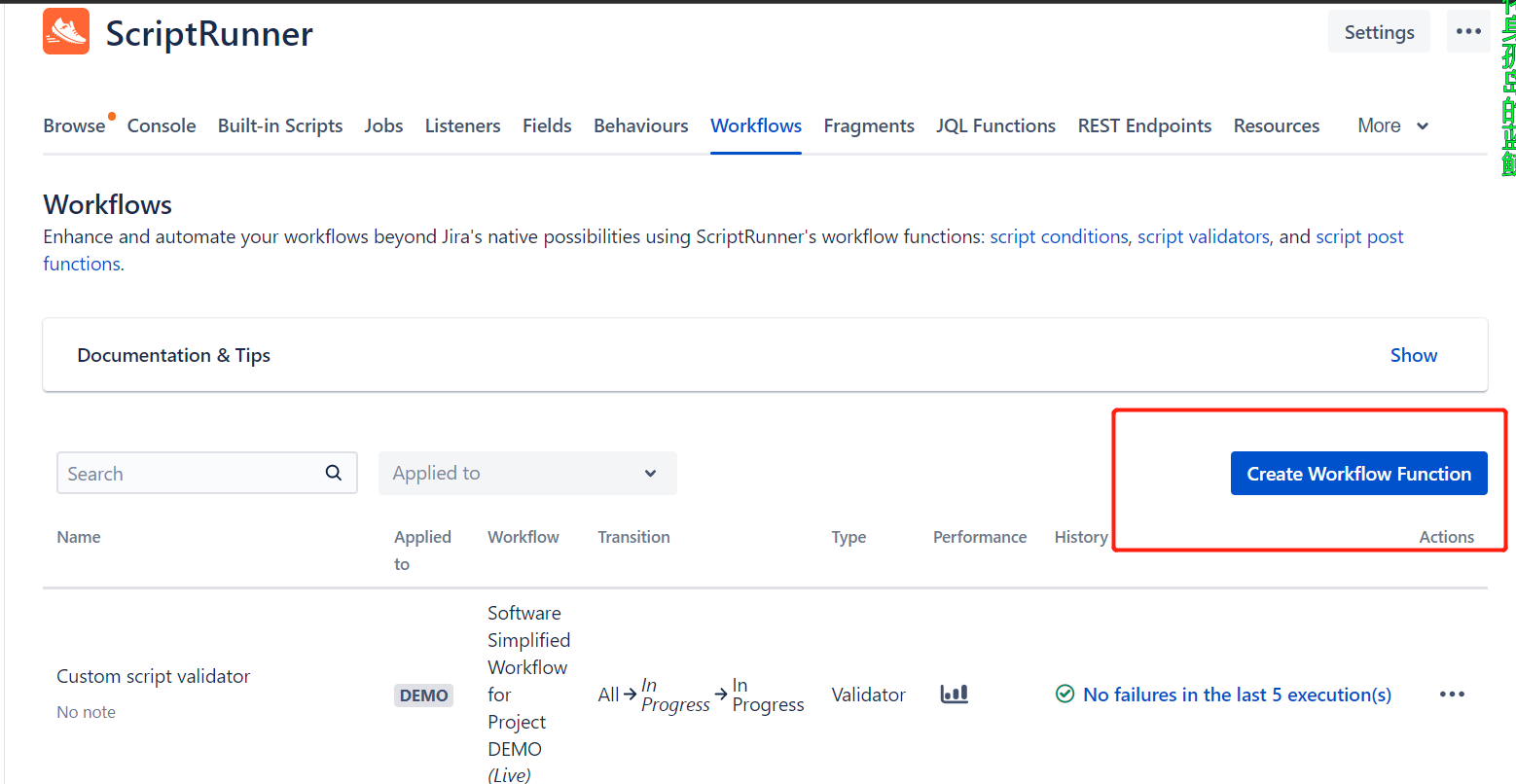The height and width of the screenshot is (784, 1516).
Task: Click the Workflows page heading
Action: [x=107, y=204]
